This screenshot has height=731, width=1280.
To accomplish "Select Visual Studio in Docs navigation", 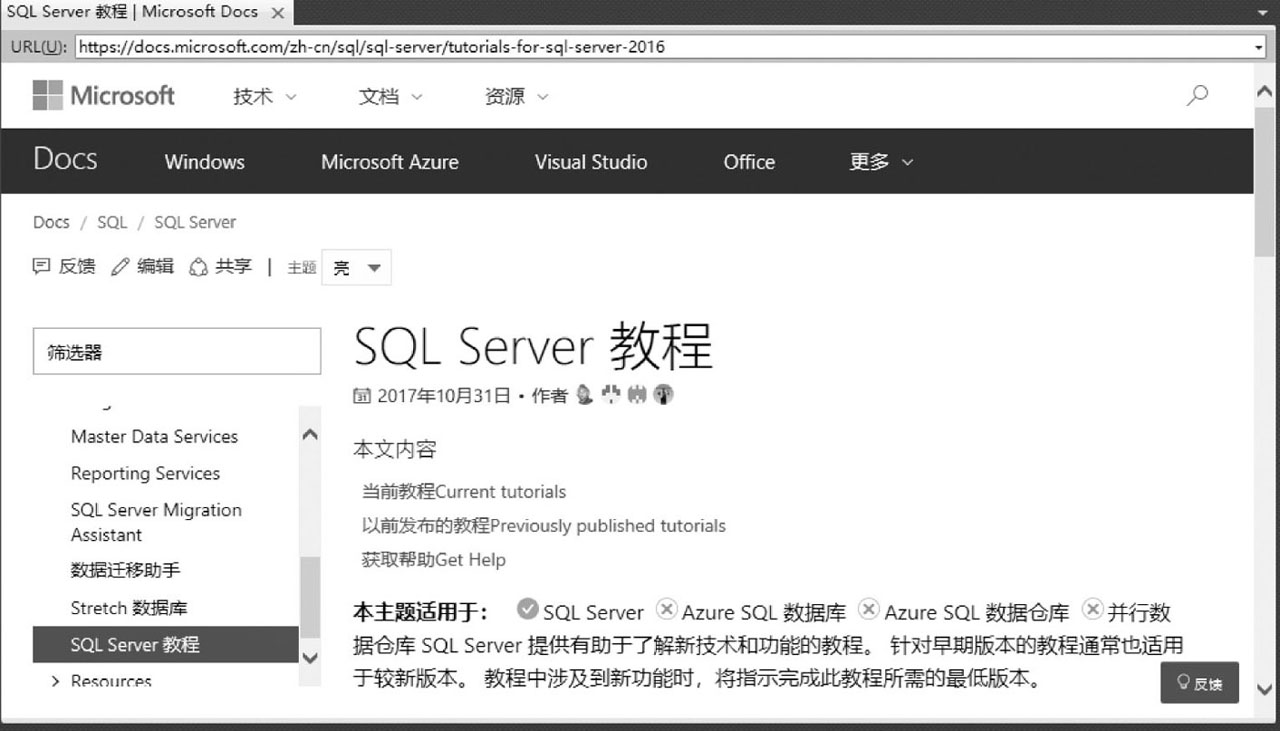I will click(591, 162).
